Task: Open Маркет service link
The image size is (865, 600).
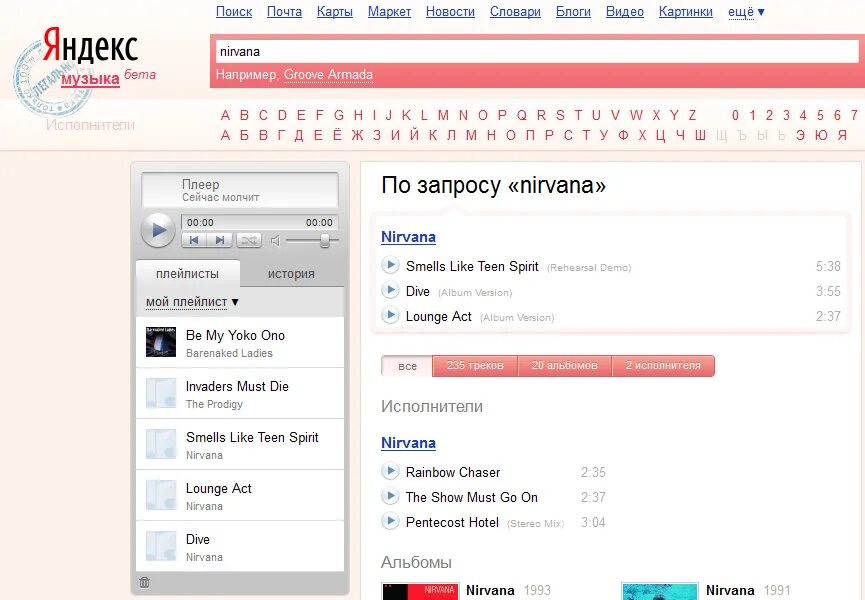Action: click(389, 12)
